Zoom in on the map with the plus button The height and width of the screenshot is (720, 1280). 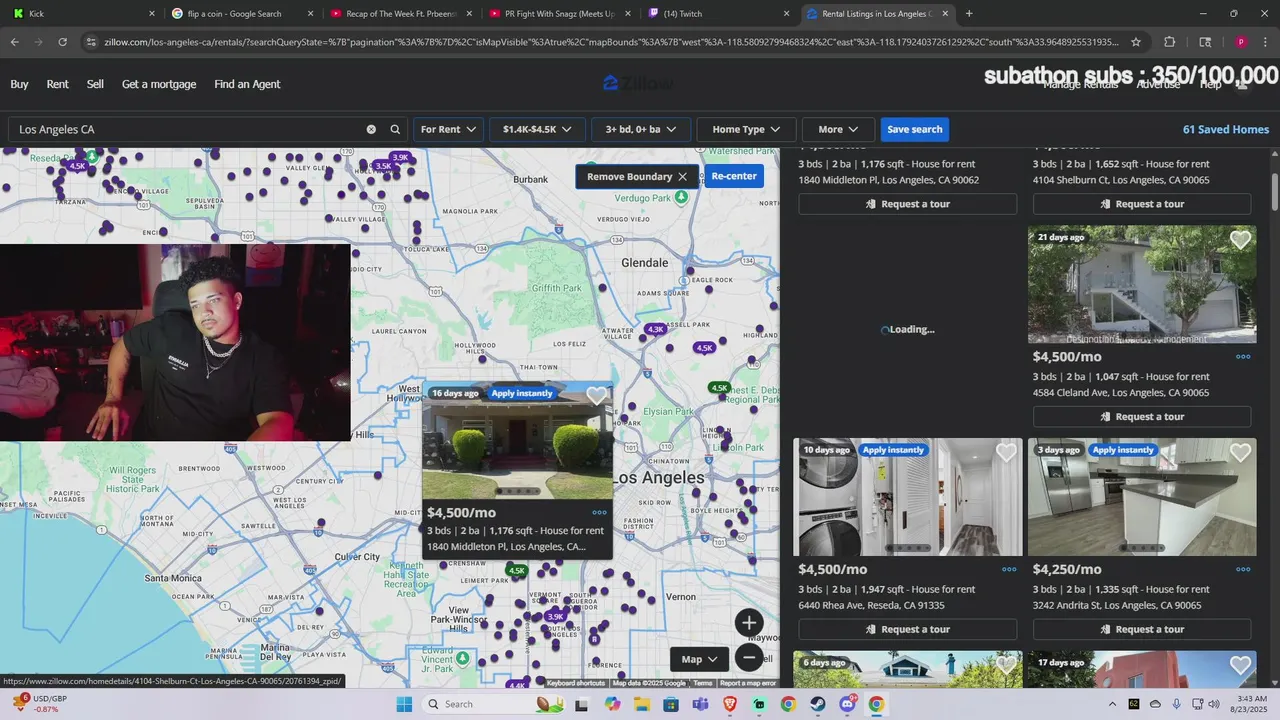[749, 622]
